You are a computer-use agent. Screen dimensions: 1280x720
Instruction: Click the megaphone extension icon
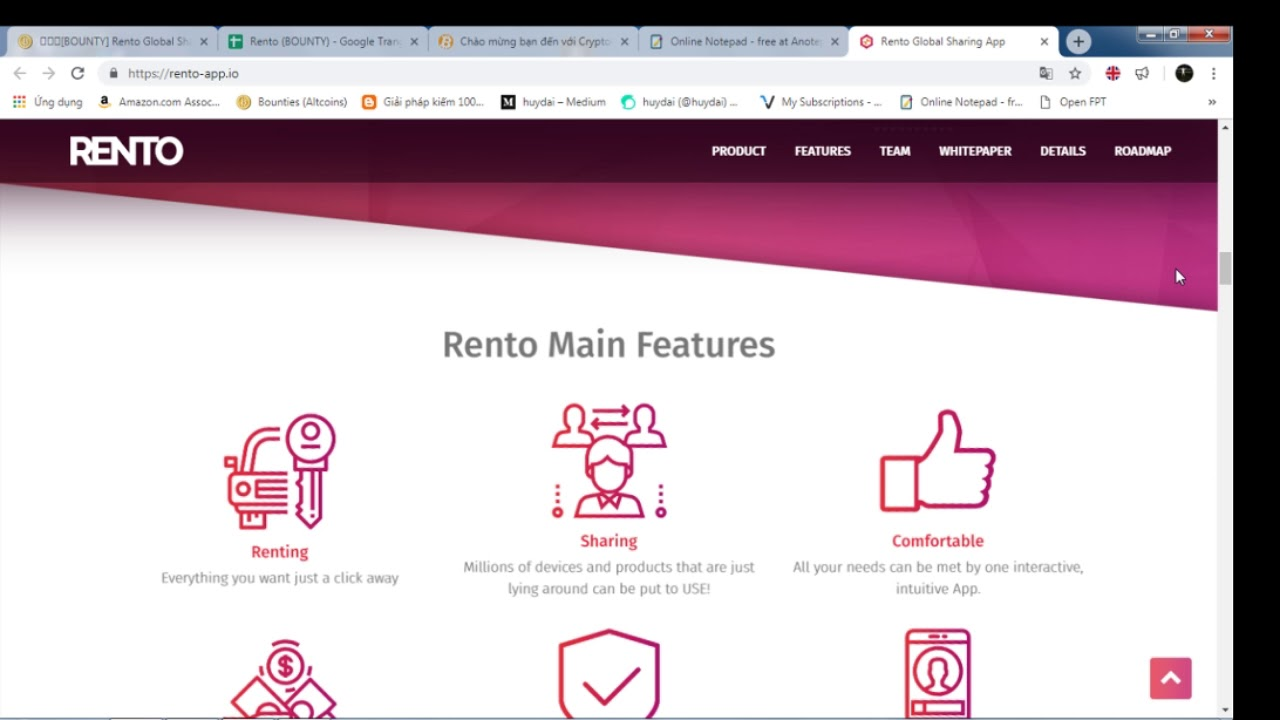click(1142, 73)
